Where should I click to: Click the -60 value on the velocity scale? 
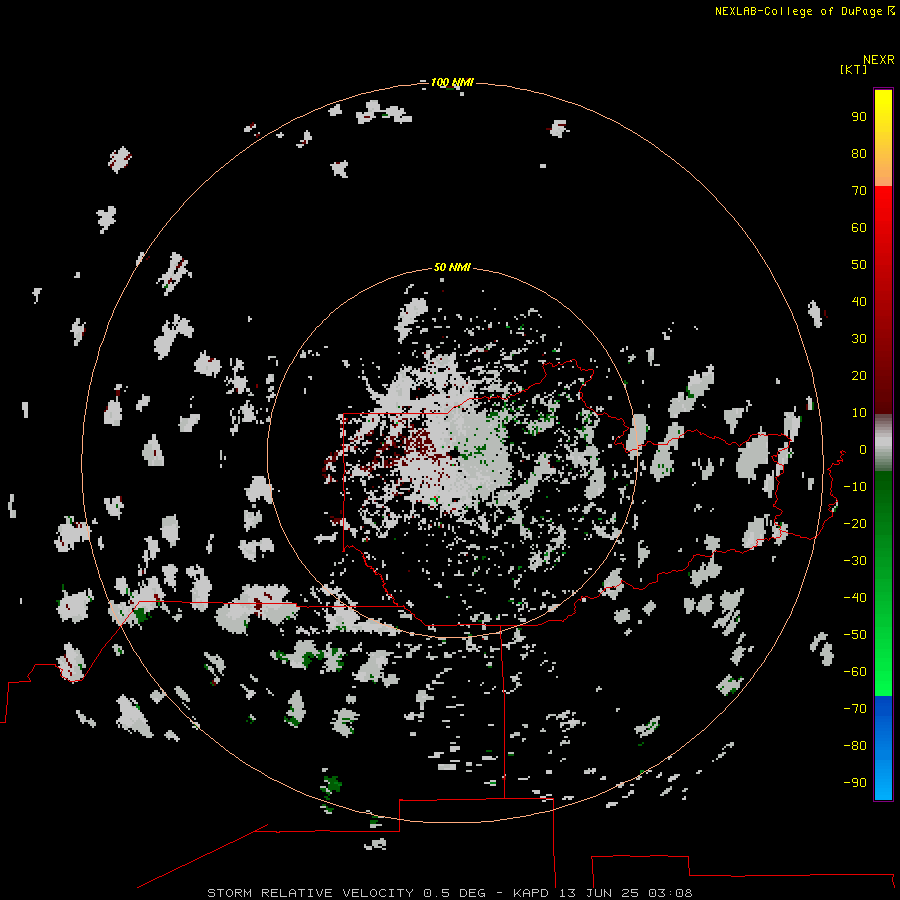(x=855, y=672)
